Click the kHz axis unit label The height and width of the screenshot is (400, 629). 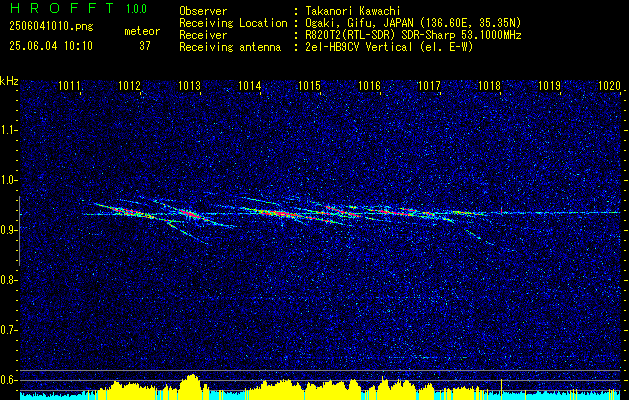[x=9, y=81]
